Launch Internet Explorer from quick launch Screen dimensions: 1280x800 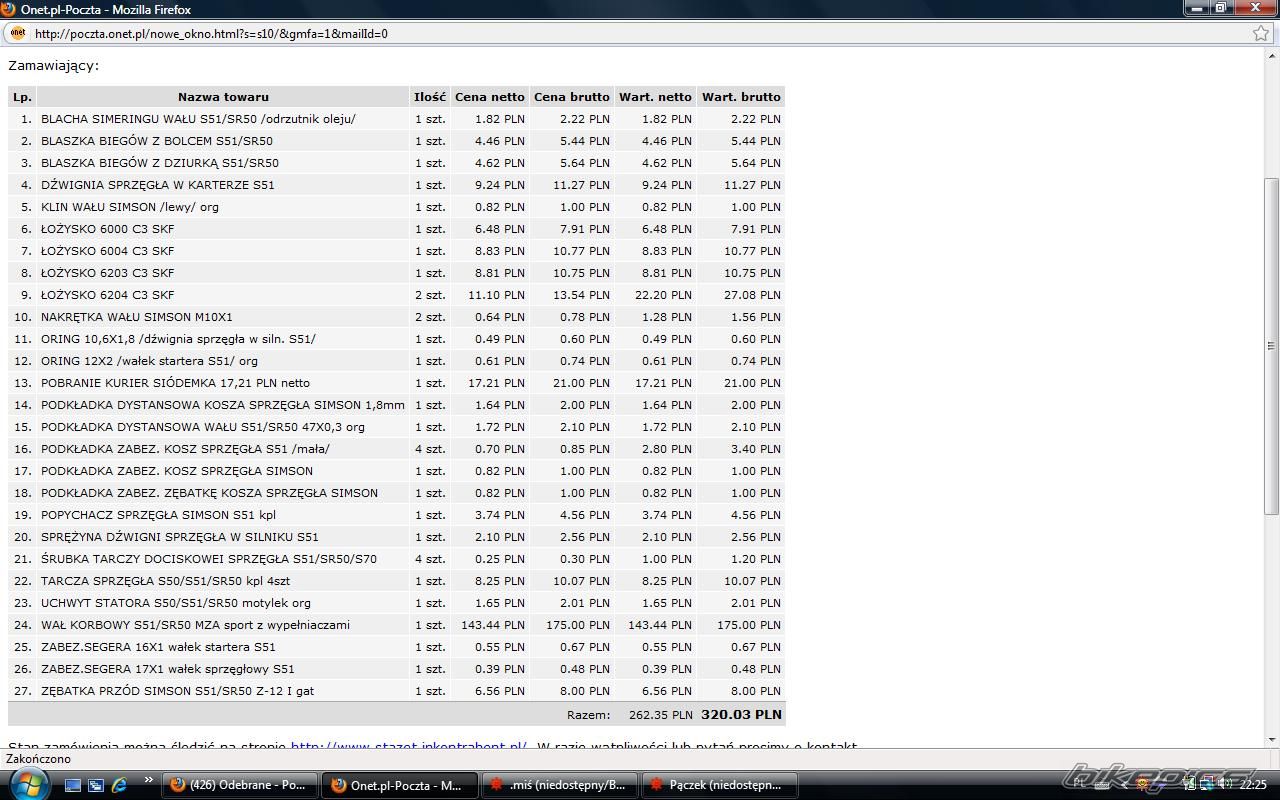pos(119,785)
